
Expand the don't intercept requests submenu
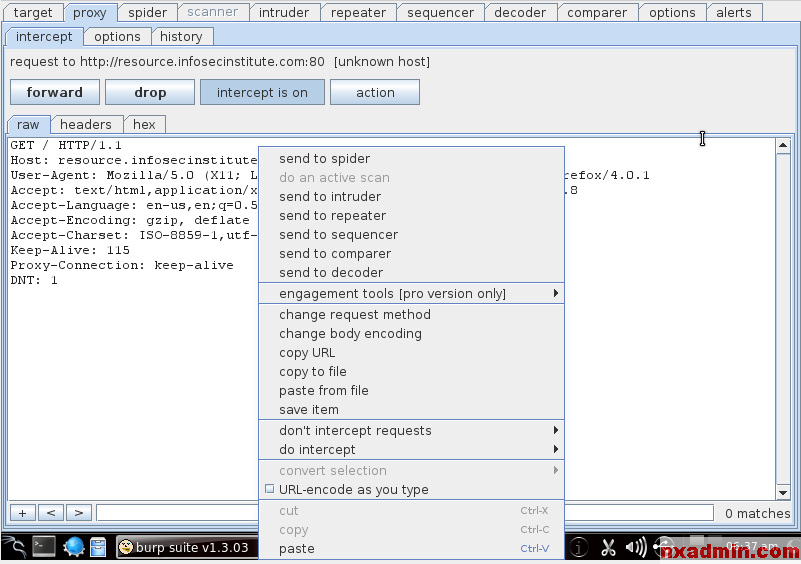[x=411, y=431]
